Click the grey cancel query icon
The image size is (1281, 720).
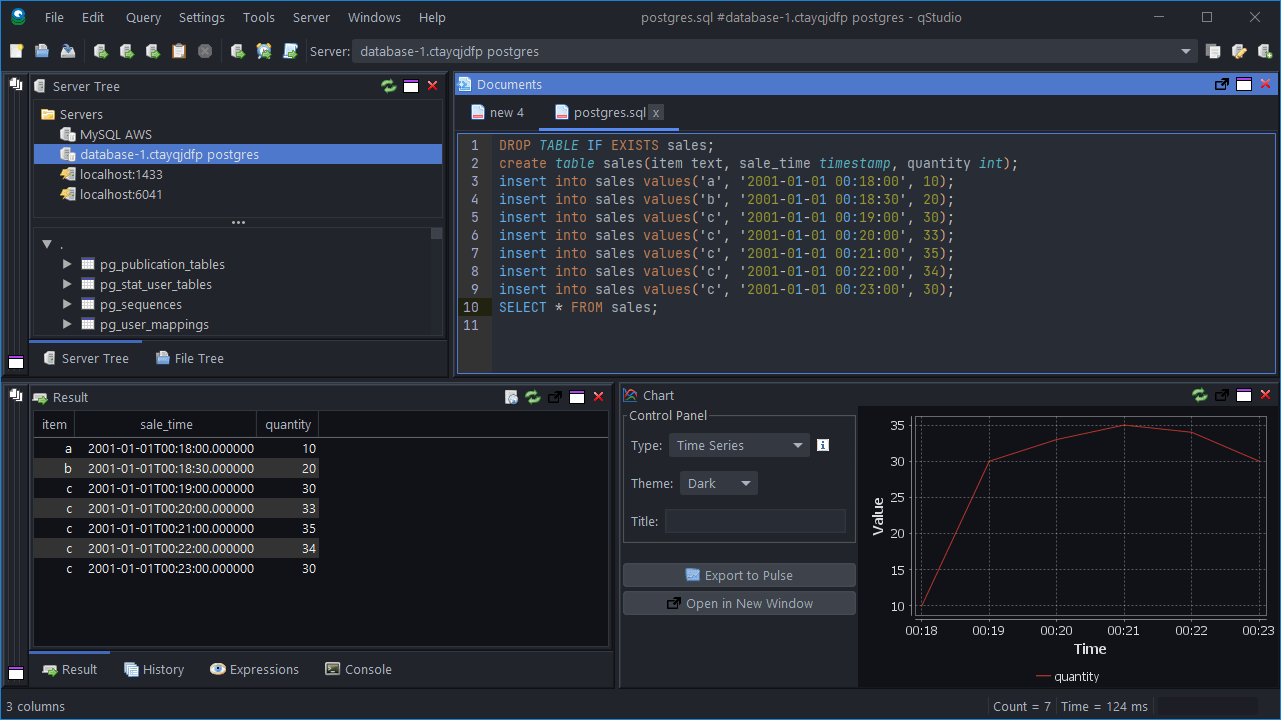click(x=205, y=51)
